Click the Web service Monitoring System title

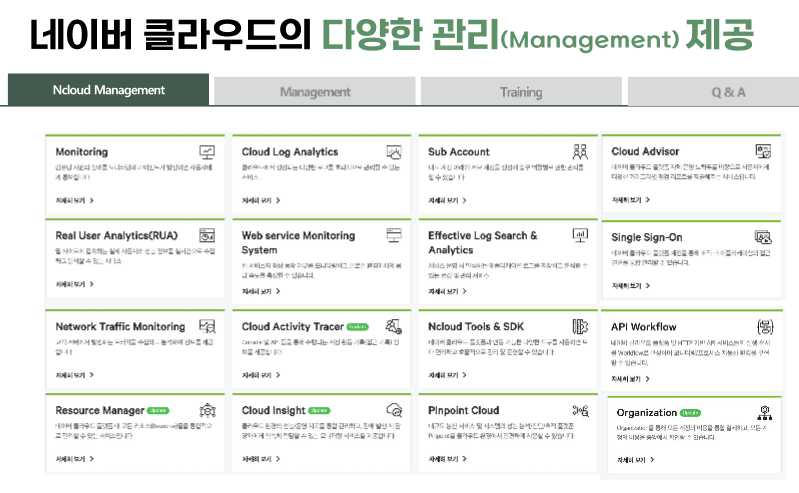pos(298,243)
